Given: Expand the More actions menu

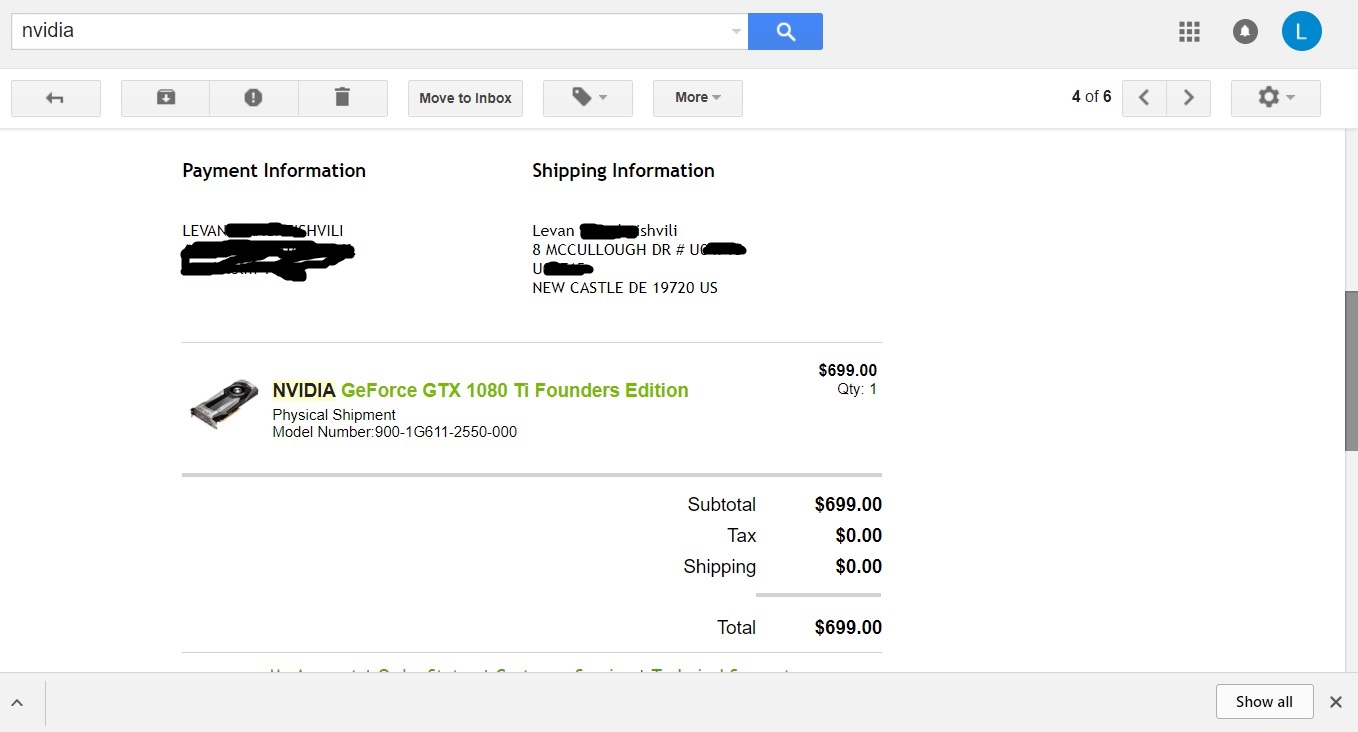Looking at the screenshot, I should [x=697, y=98].
